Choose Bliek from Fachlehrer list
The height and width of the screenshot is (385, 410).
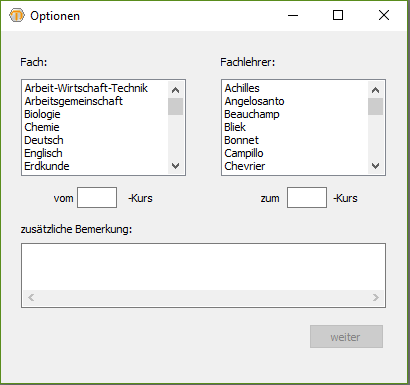(235, 127)
